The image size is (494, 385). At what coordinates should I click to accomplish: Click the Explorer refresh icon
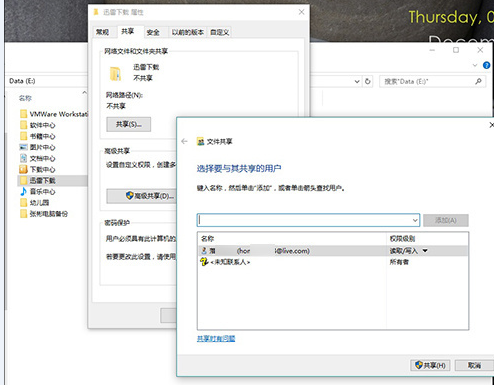(368, 81)
